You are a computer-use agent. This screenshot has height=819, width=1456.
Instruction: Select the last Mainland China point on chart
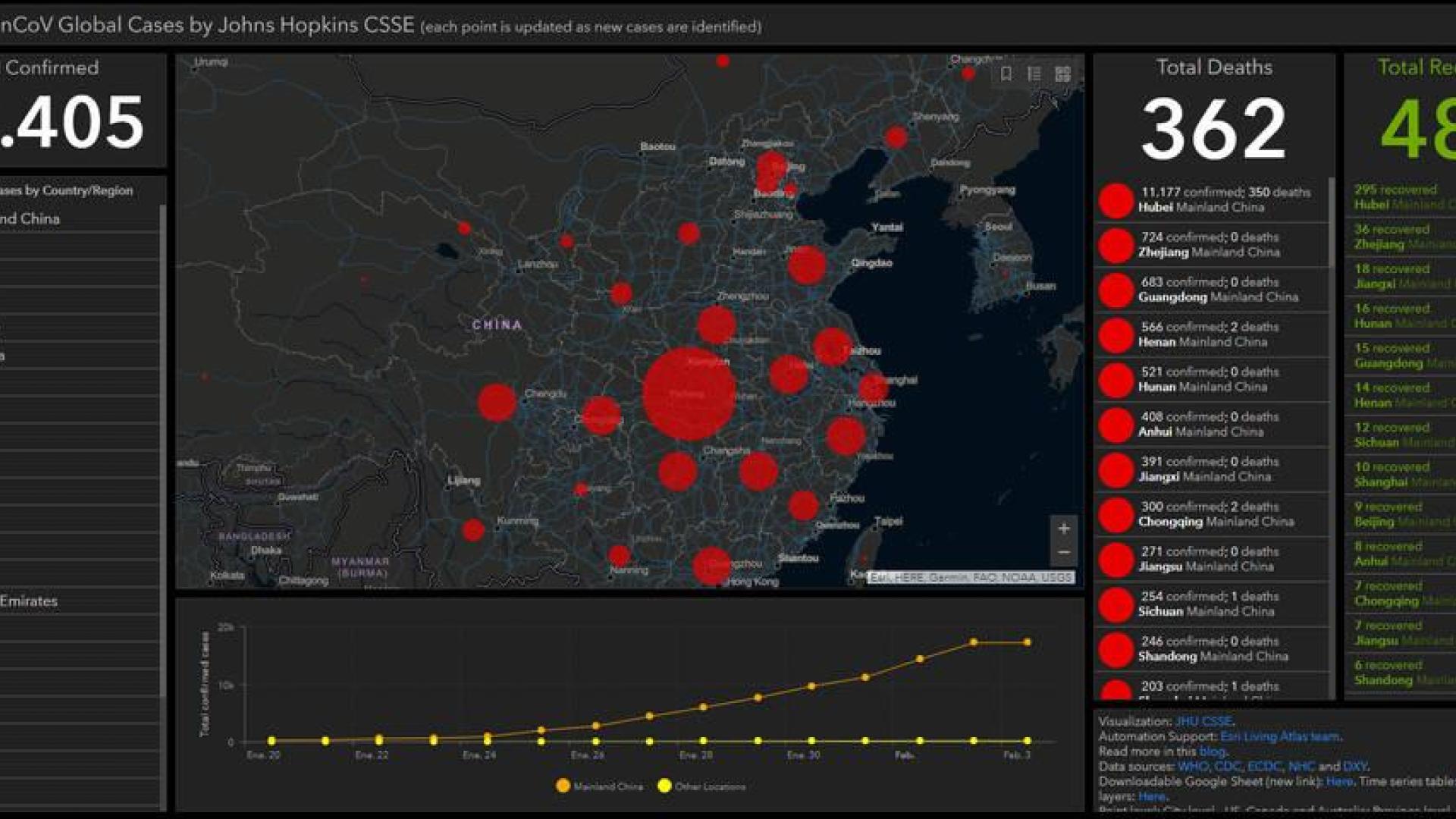point(1028,642)
